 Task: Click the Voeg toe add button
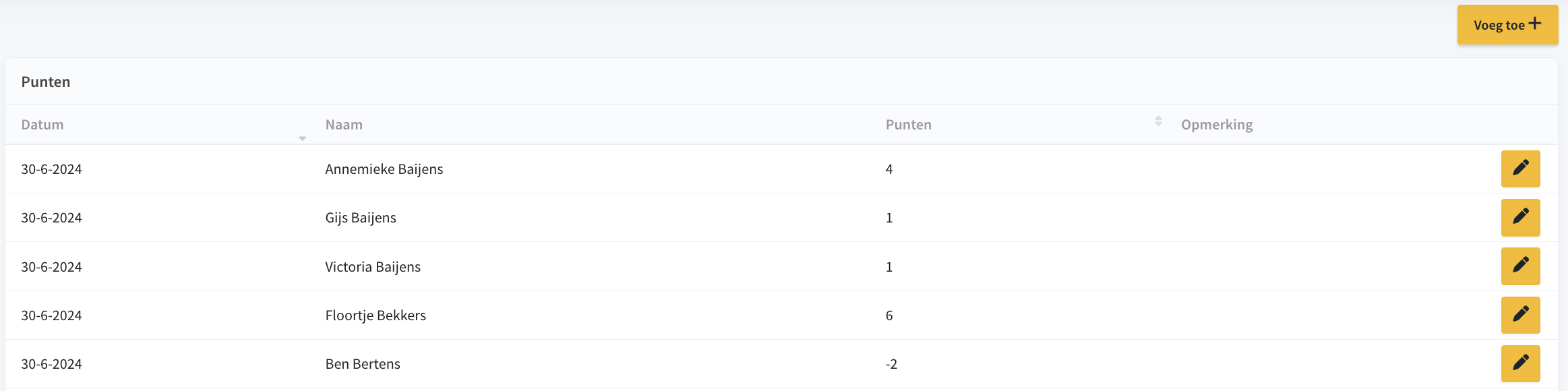tap(1507, 25)
